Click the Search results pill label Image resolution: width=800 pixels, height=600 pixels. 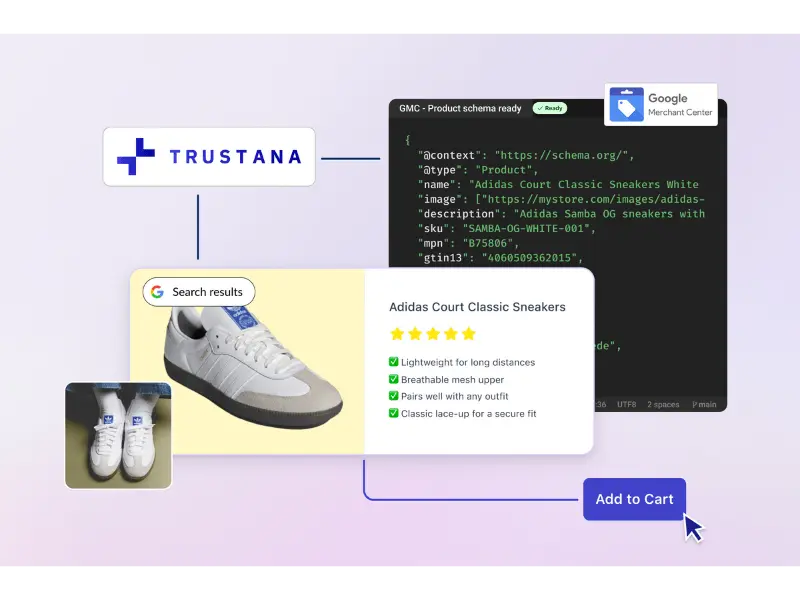(x=199, y=292)
